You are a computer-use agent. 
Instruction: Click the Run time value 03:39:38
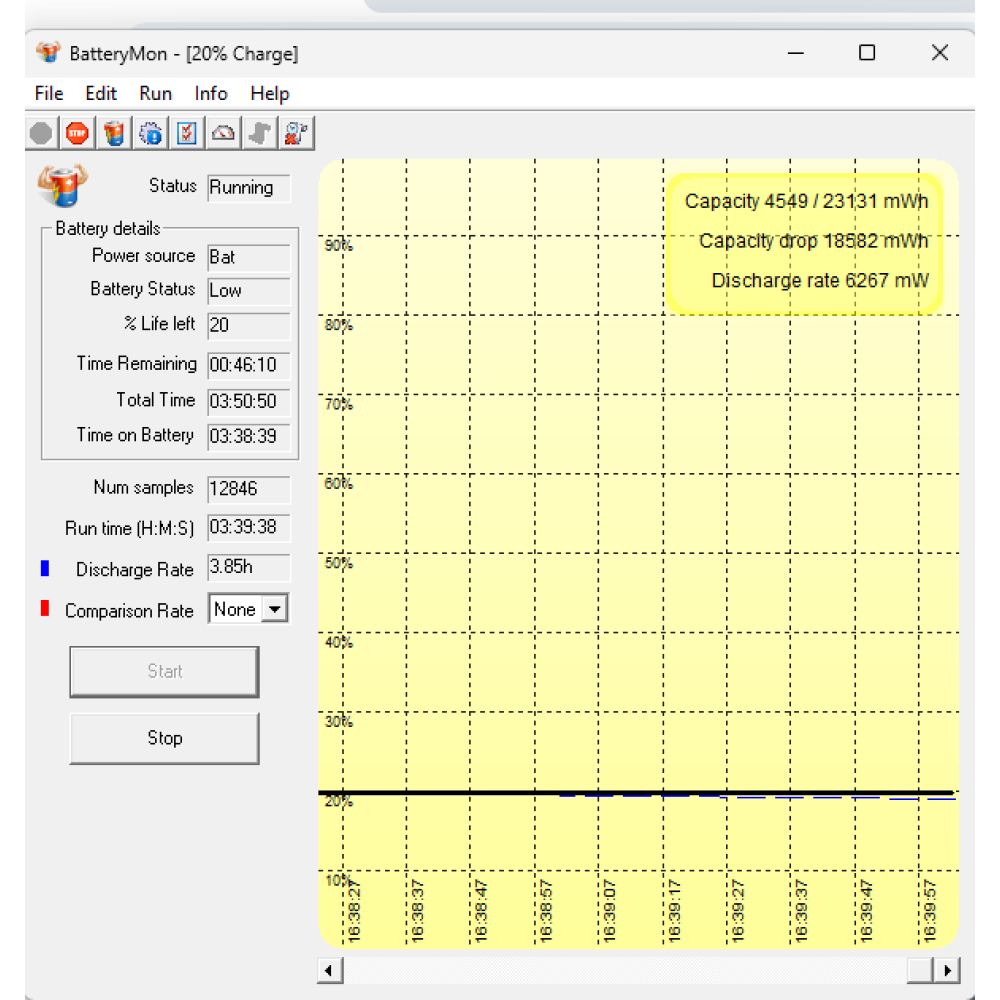pos(249,527)
